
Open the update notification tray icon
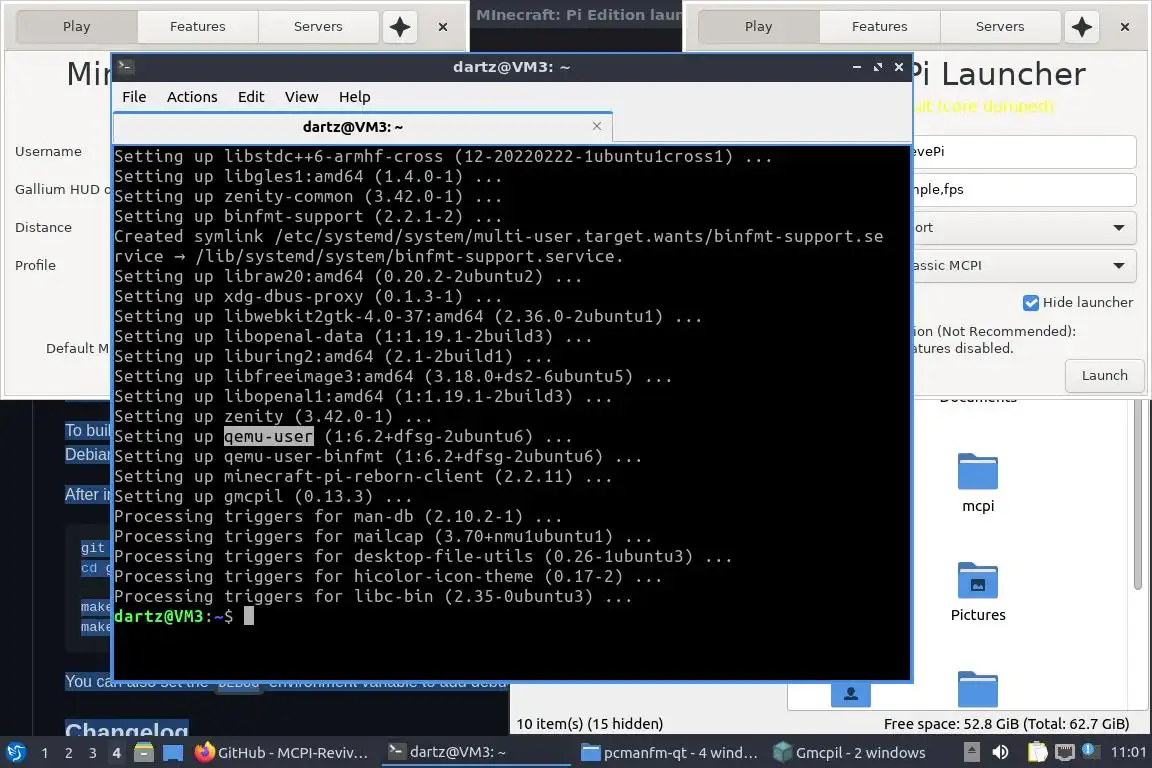click(1090, 751)
